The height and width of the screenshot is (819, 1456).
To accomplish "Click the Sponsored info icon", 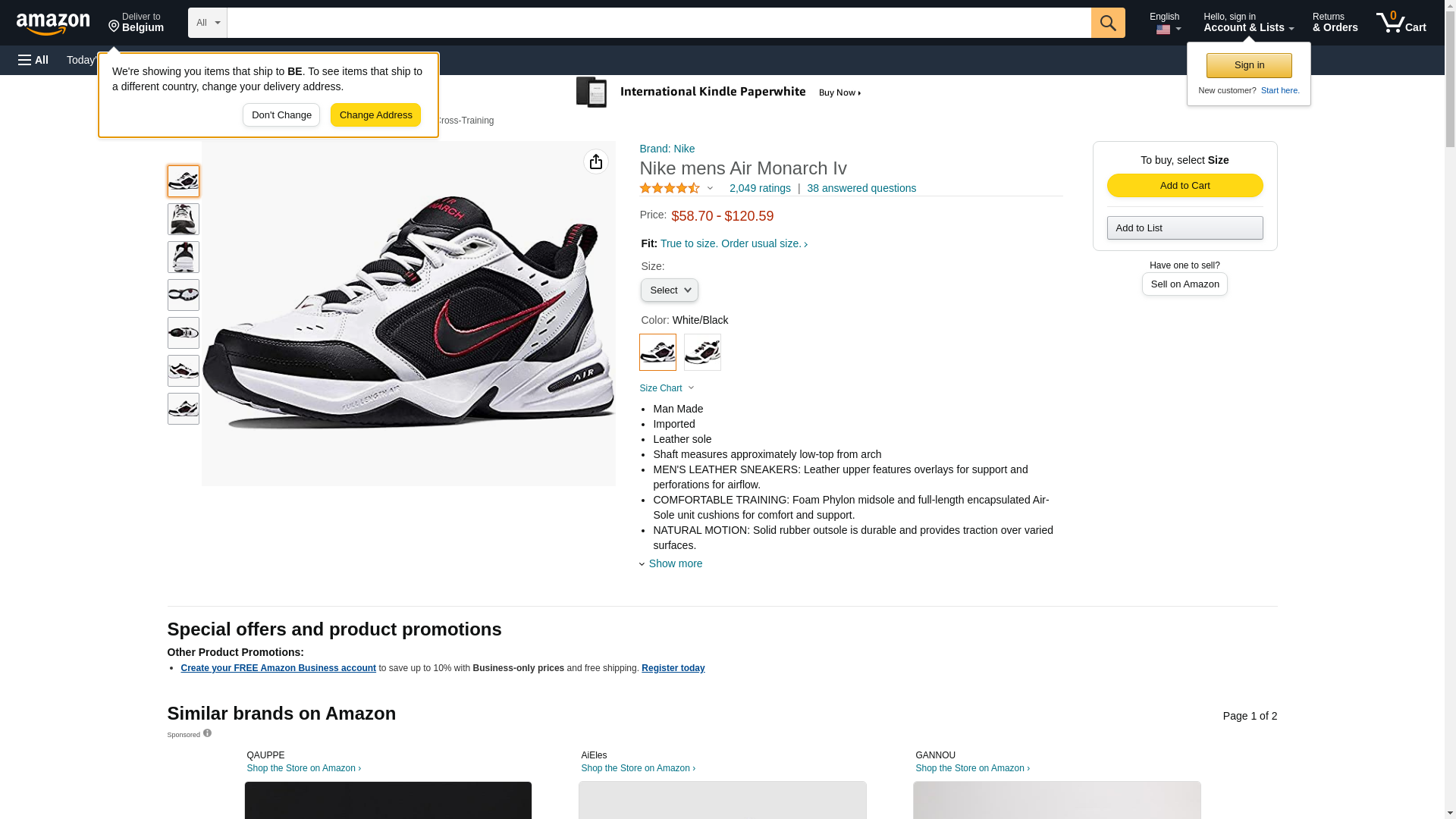I will [207, 733].
